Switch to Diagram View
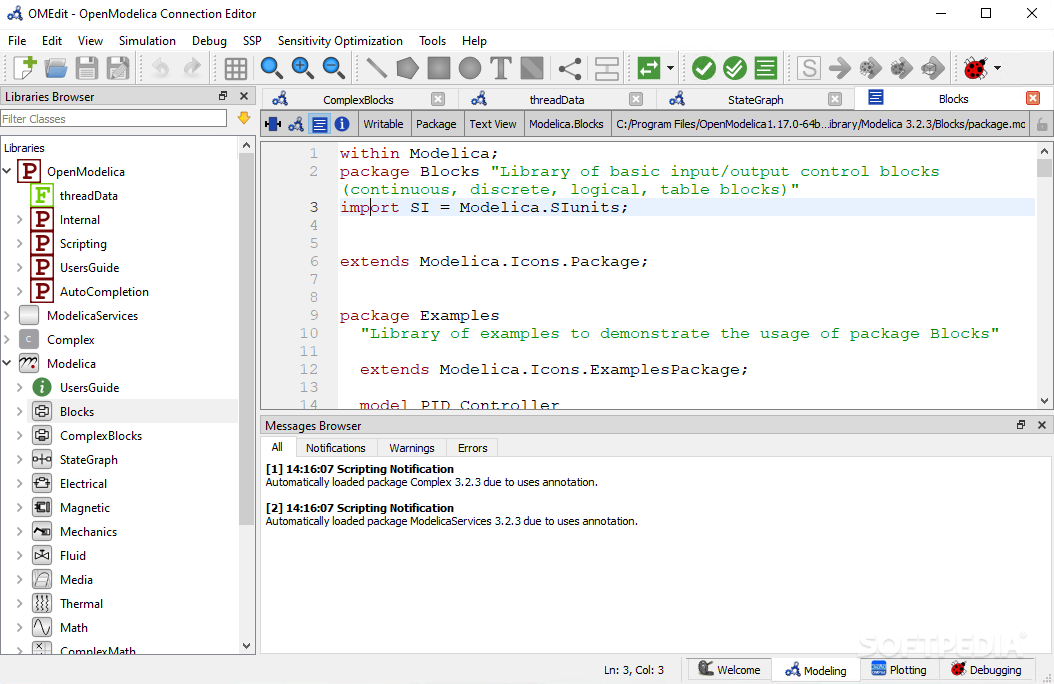Image resolution: width=1054 pixels, height=684 pixels. click(296, 124)
